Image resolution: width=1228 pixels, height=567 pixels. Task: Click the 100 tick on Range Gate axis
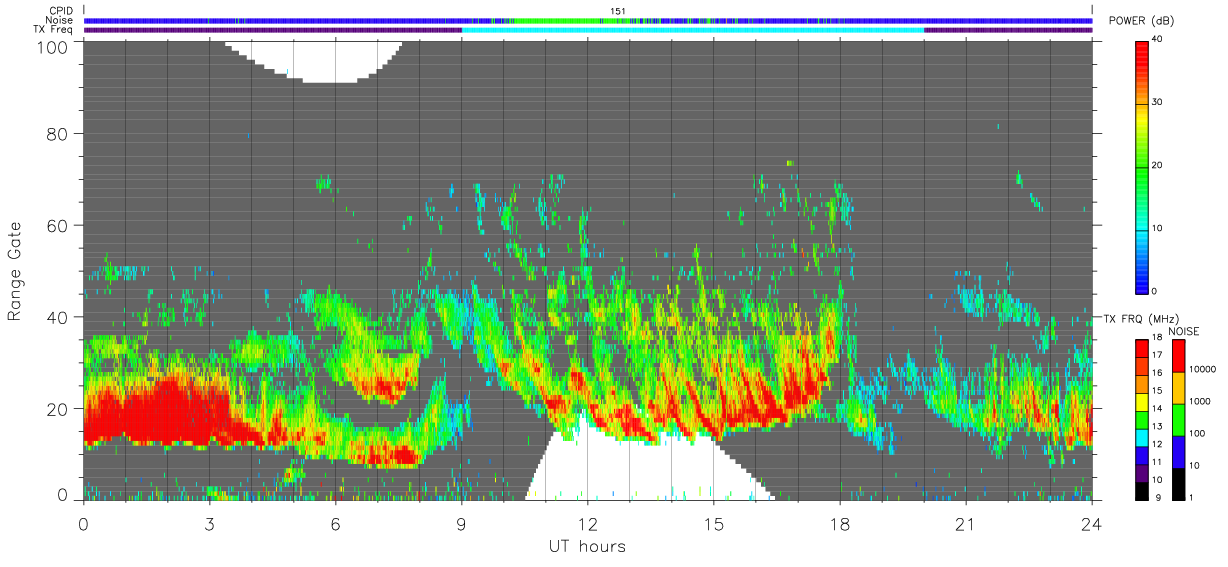tap(52, 46)
